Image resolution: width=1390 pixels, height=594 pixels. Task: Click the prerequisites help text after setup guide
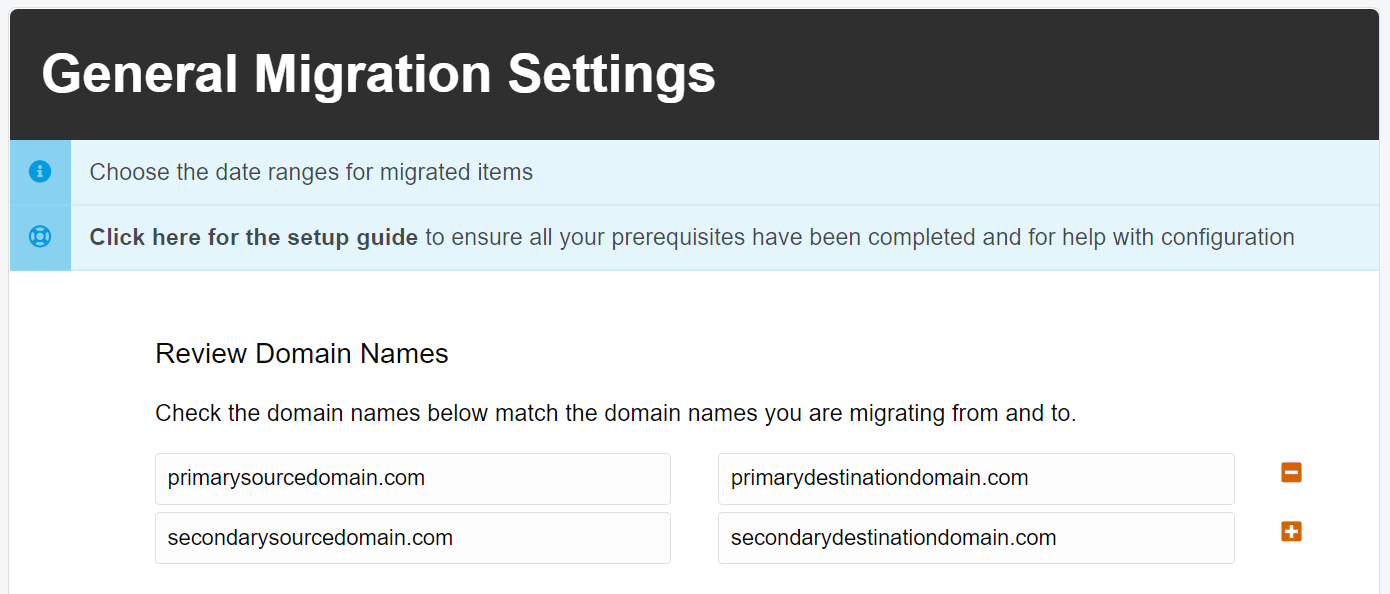(860, 237)
